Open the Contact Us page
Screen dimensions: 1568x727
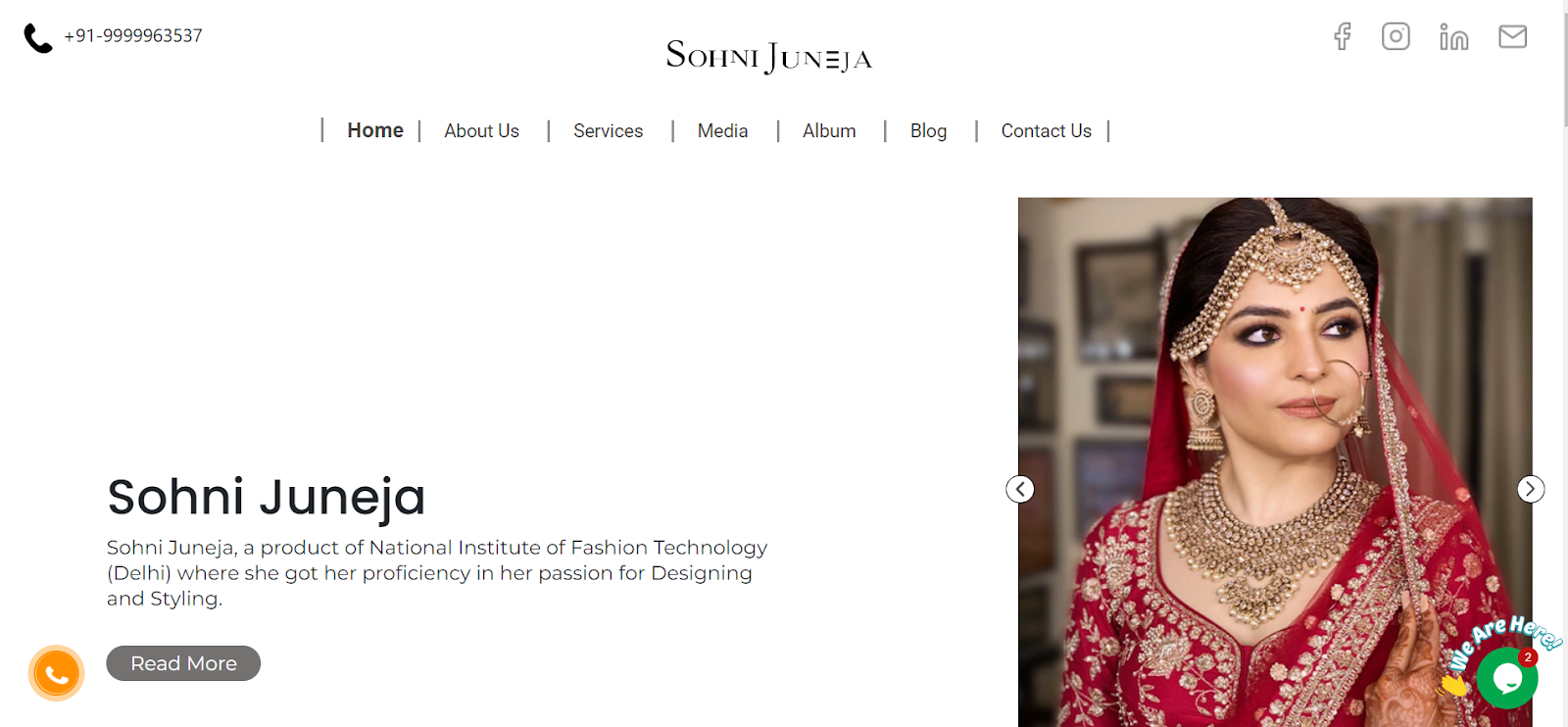coord(1046,130)
